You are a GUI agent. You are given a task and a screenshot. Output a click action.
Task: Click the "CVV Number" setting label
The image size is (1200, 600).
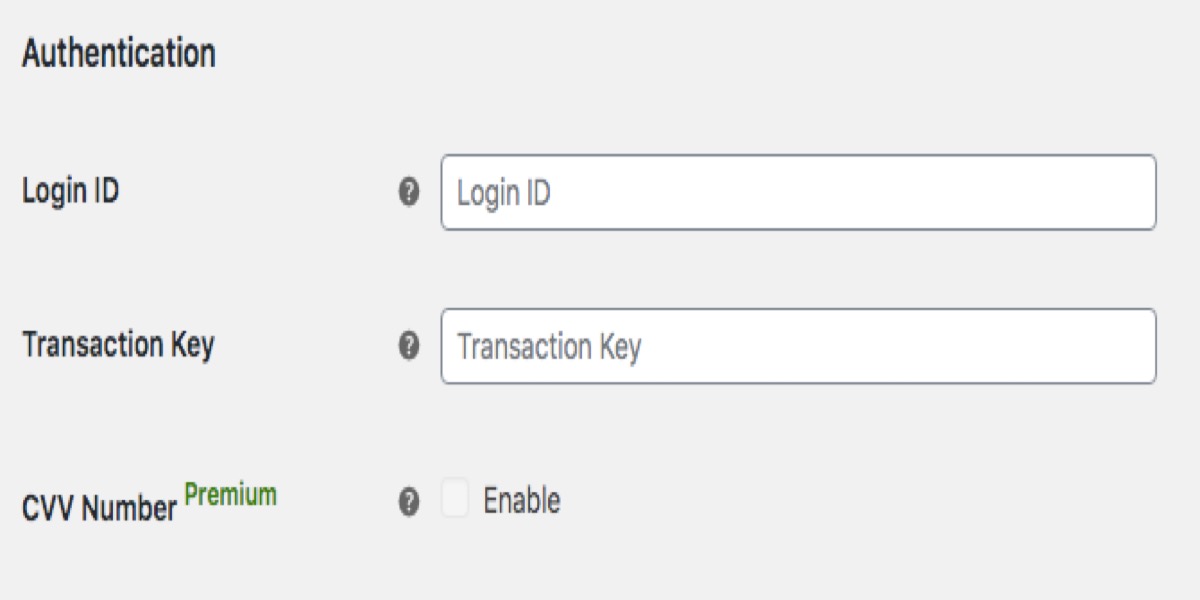[x=99, y=508]
